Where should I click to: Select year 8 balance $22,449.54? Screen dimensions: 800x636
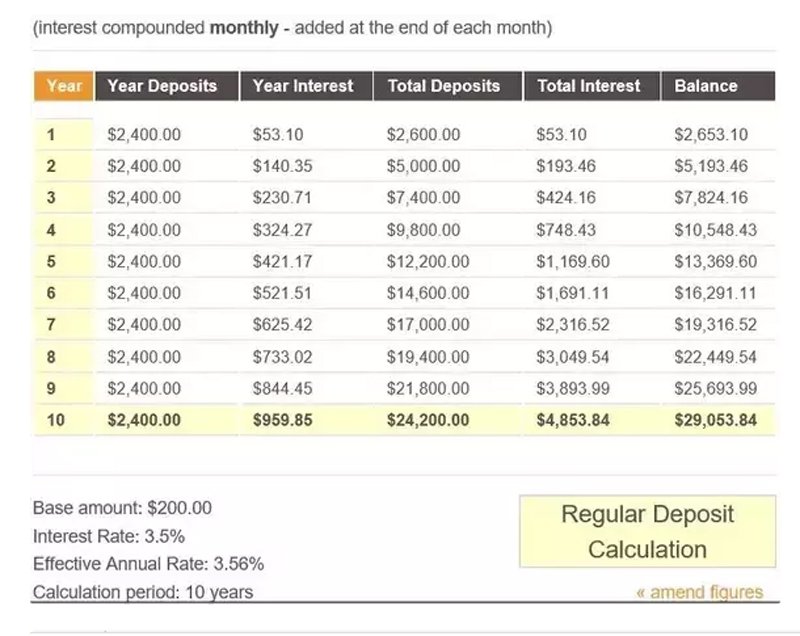click(715, 357)
